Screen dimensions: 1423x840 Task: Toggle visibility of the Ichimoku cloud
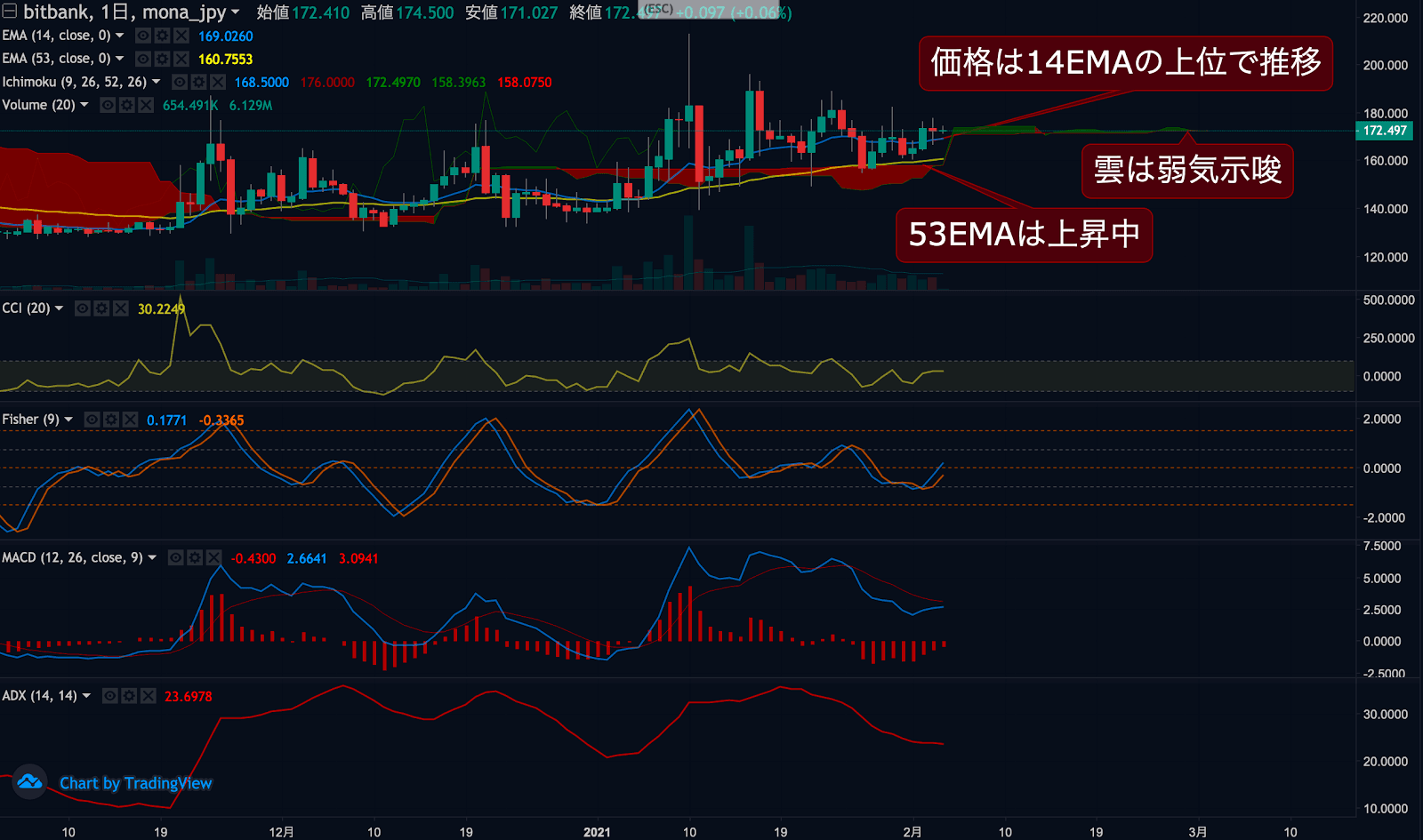pyautogui.click(x=180, y=82)
